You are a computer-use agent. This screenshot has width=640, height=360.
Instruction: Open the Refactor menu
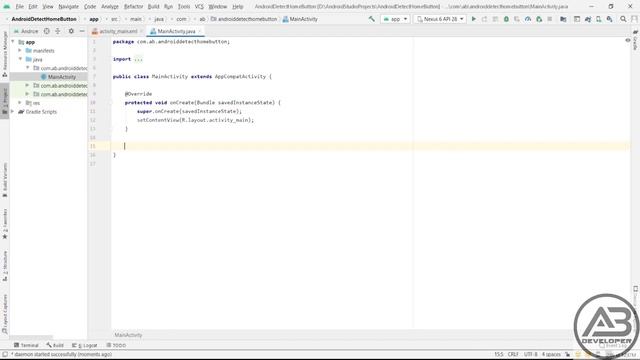133,7
